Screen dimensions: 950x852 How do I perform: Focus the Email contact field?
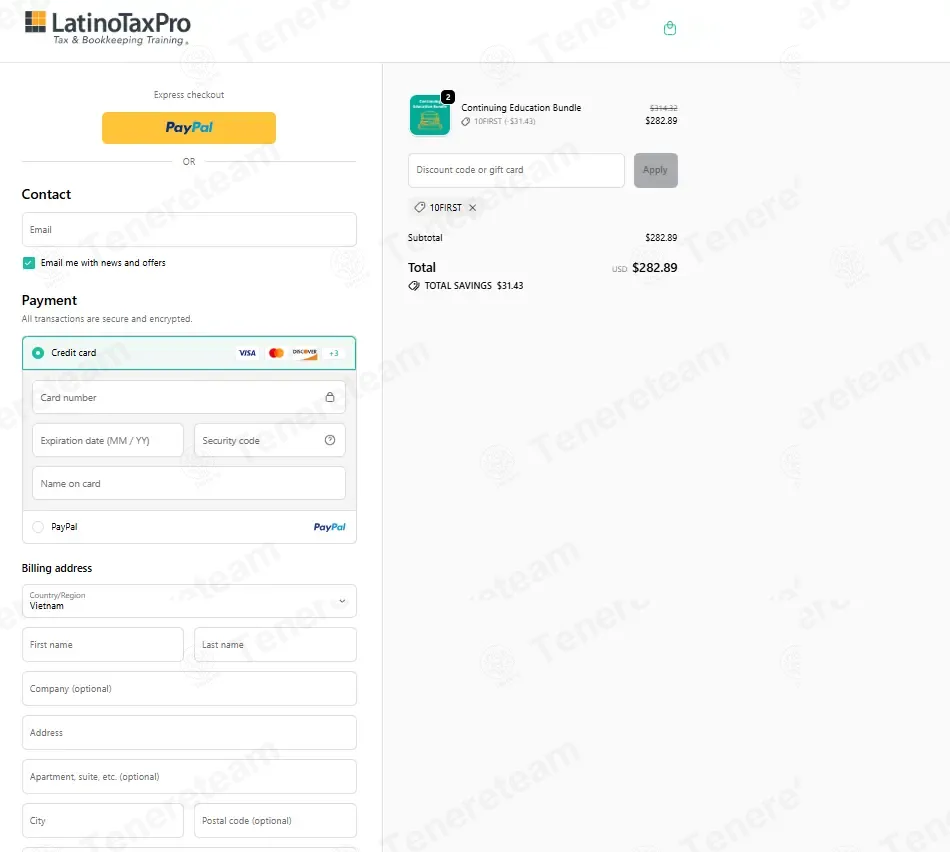189,230
